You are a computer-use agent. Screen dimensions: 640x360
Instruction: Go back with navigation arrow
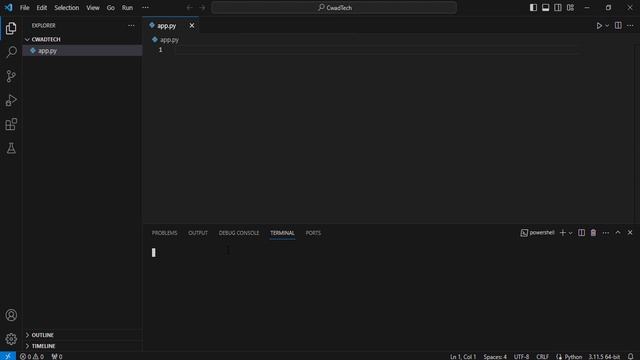(x=189, y=7)
